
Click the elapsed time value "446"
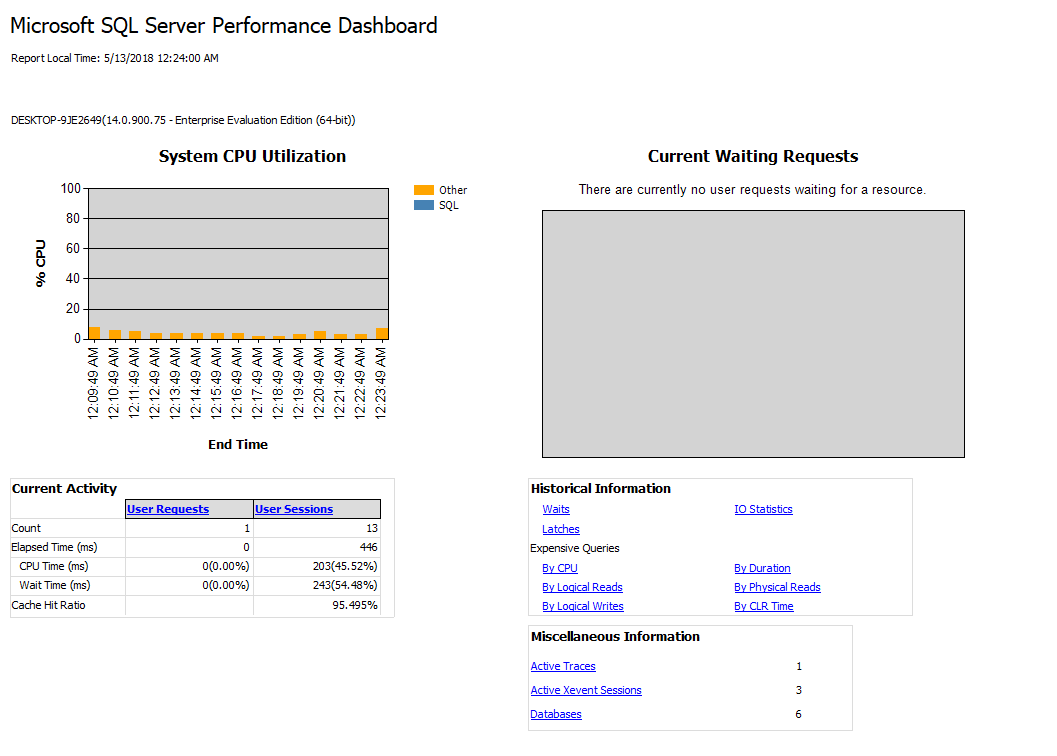[x=369, y=547]
